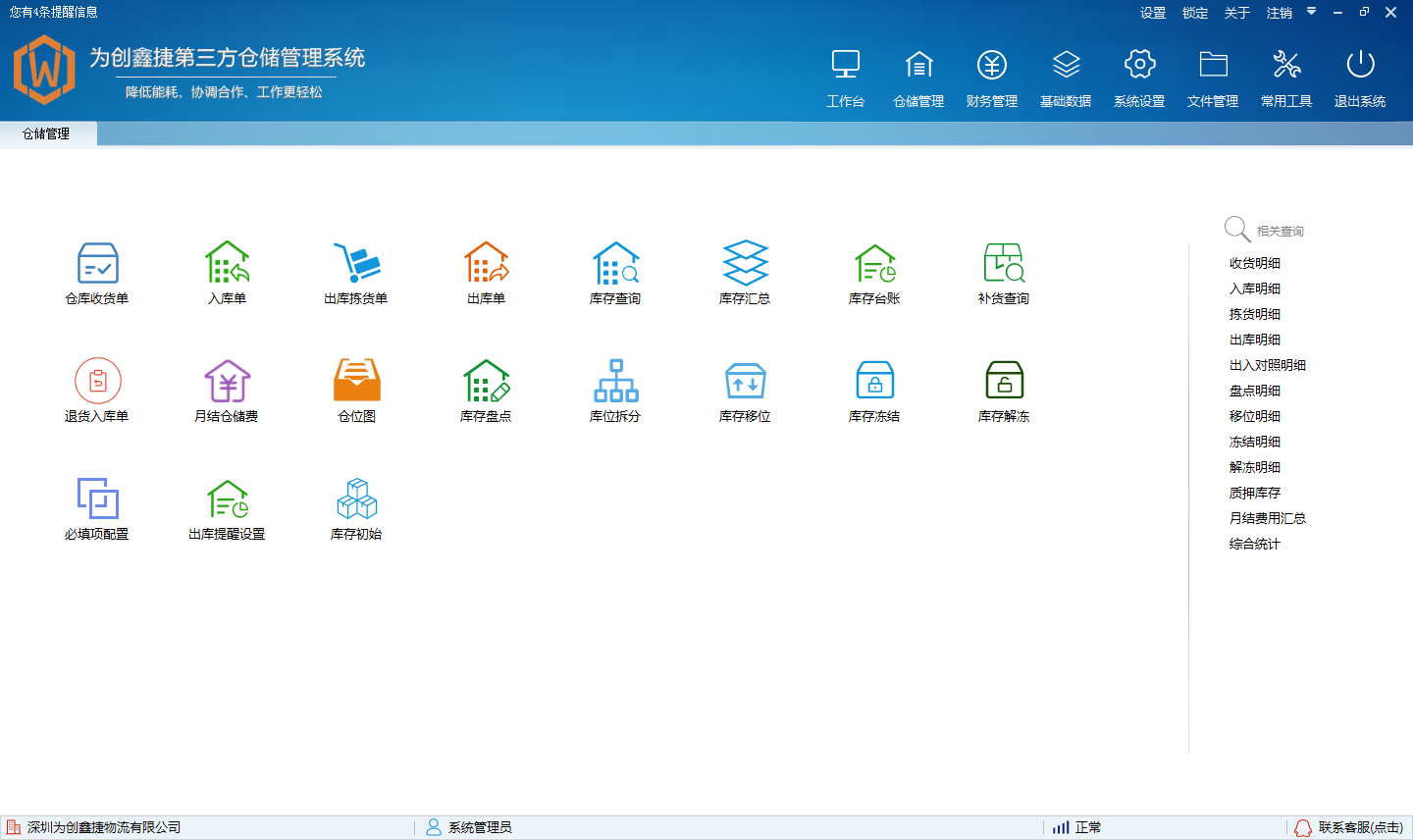Click 联系客服(点击) in status bar

coord(1360,828)
